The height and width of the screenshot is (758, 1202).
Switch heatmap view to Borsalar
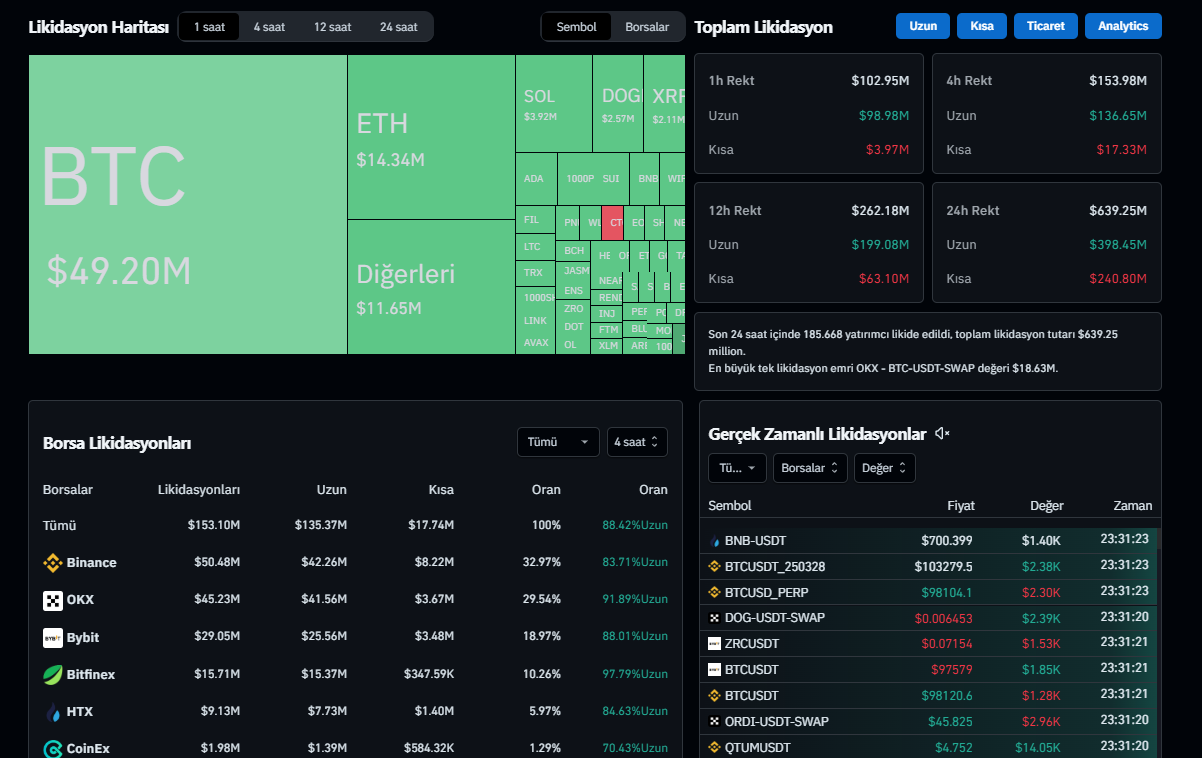point(647,27)
